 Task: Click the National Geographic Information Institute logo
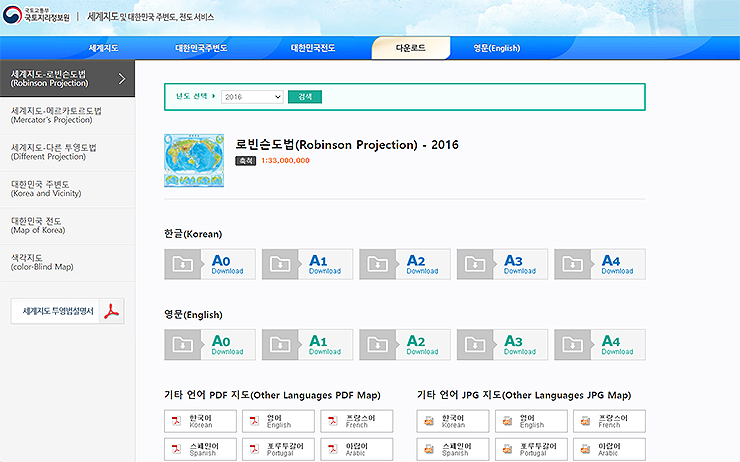[36, 15]
